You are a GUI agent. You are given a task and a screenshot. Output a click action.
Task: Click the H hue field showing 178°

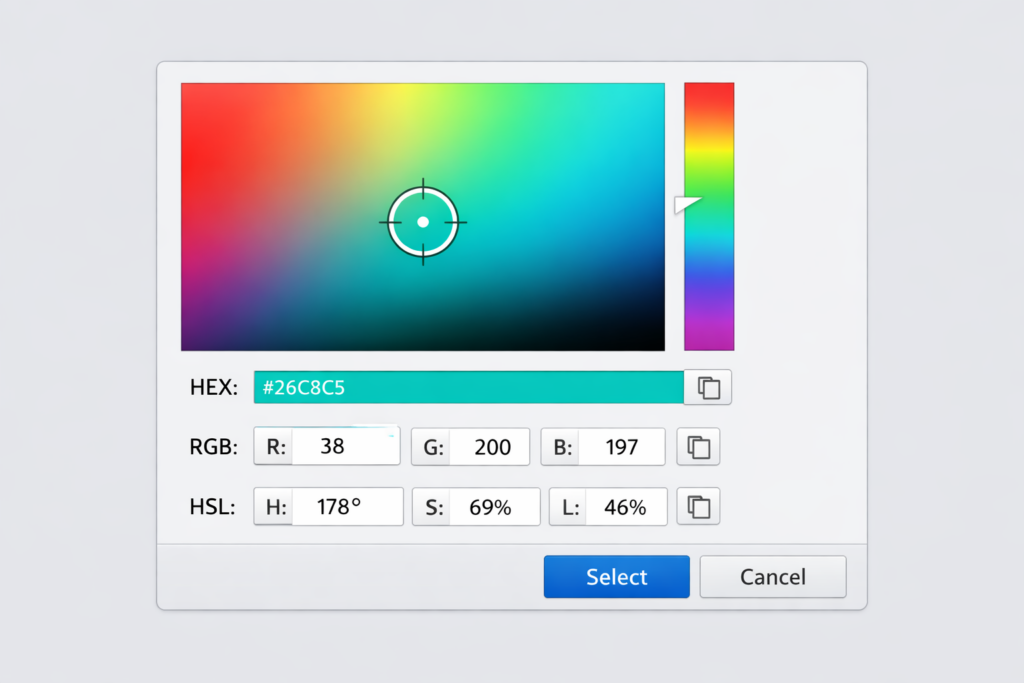tap(346, 507)
